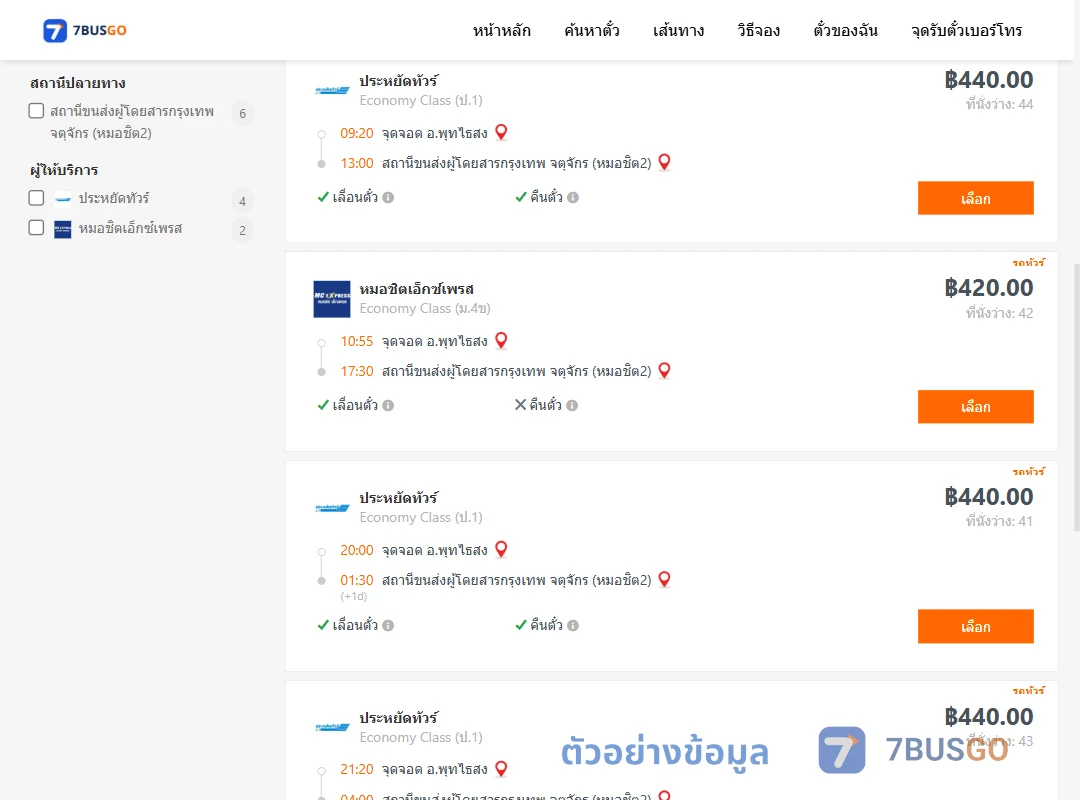
Task: Click the 17:30 arrival time
Action: coord(357,371)
